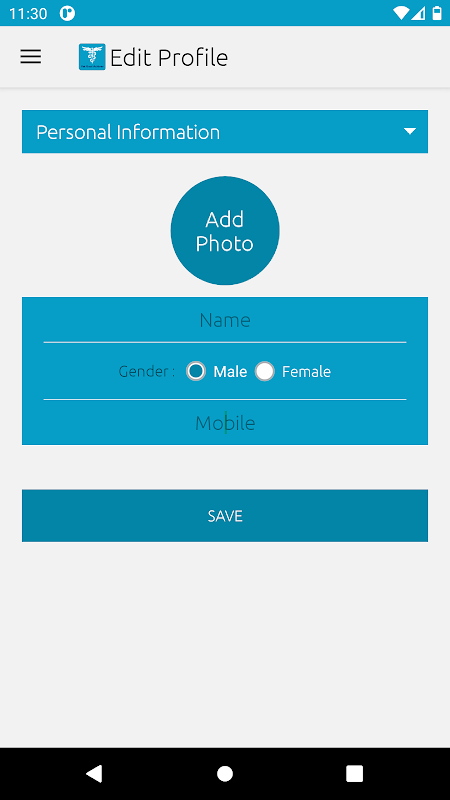Tap the cellular signal icon

[x=418, y=13]
